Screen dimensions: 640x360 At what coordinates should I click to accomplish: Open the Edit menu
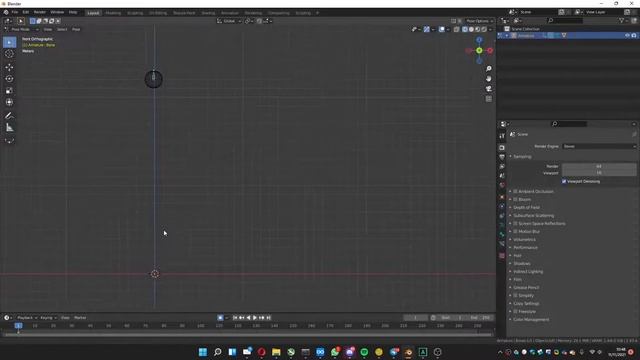26,12
